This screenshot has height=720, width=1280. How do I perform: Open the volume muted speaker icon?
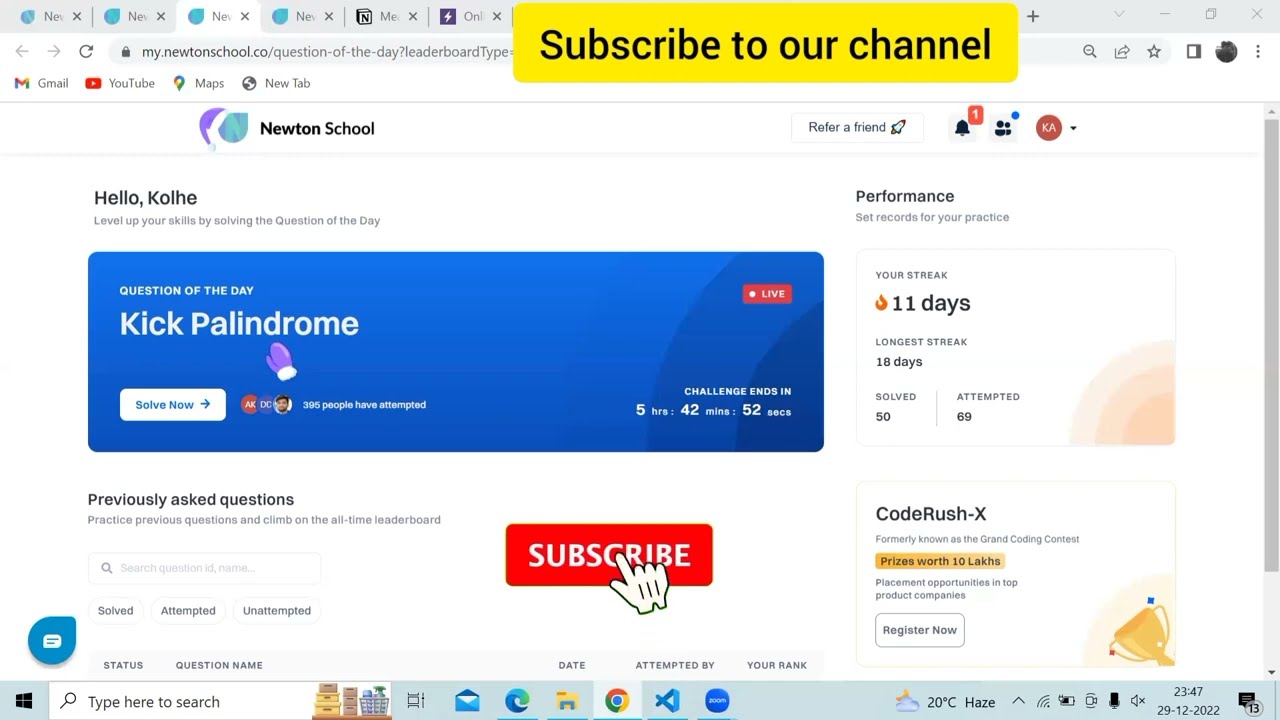[x=1137, y=701]
